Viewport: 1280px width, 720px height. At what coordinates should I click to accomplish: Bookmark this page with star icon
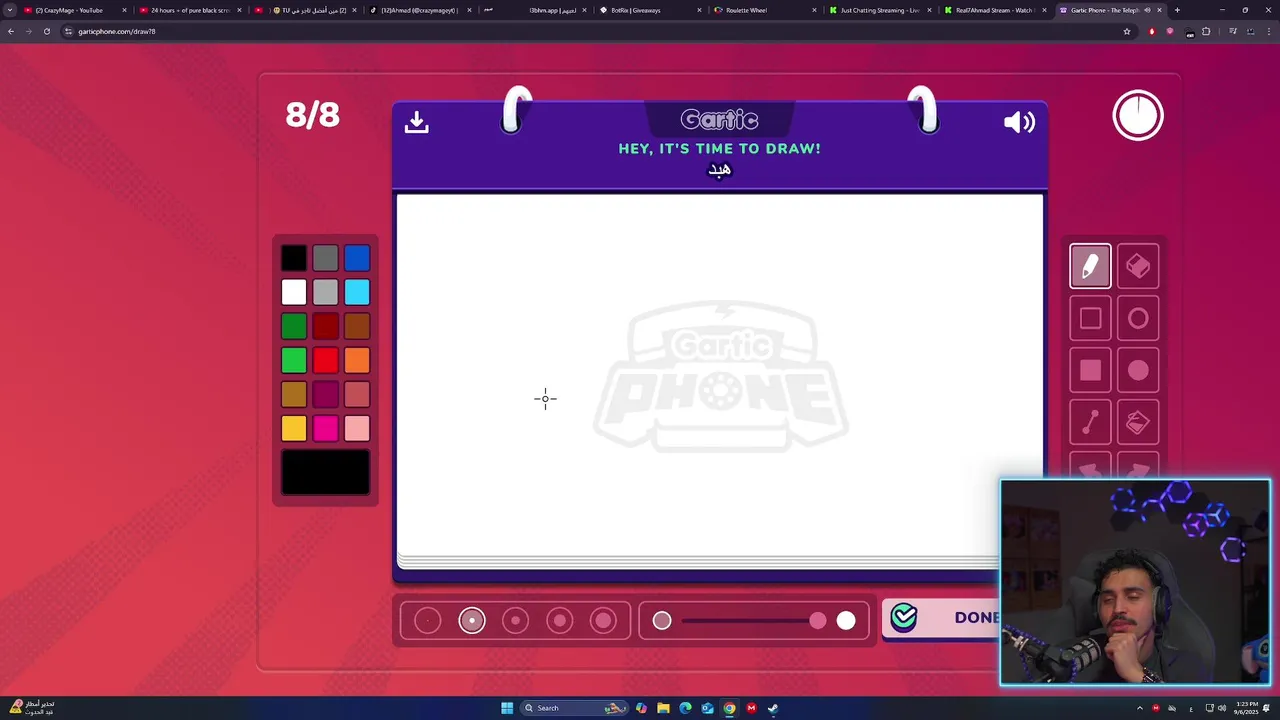click(1127, 31)
